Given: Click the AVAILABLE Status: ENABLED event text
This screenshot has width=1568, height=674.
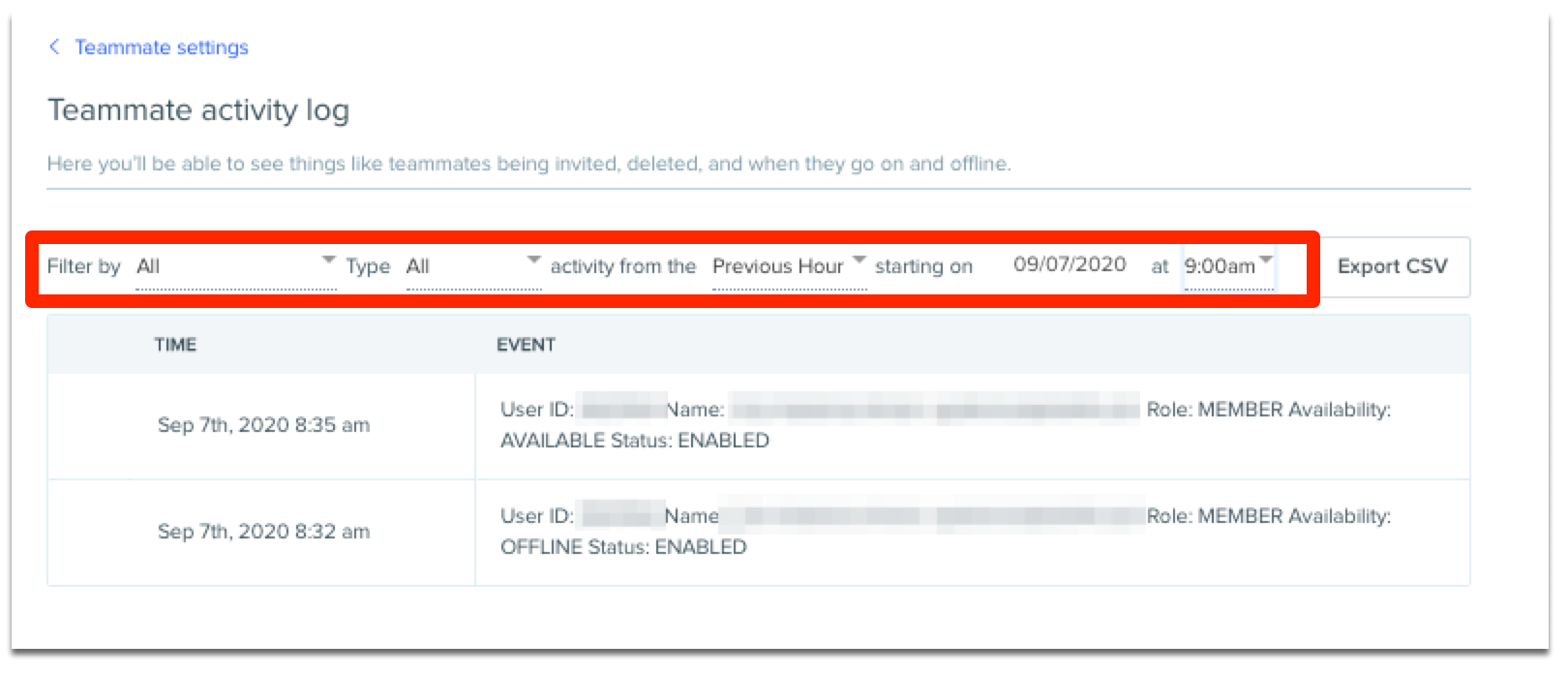Looking at the screenshot, I should [635, 441].
